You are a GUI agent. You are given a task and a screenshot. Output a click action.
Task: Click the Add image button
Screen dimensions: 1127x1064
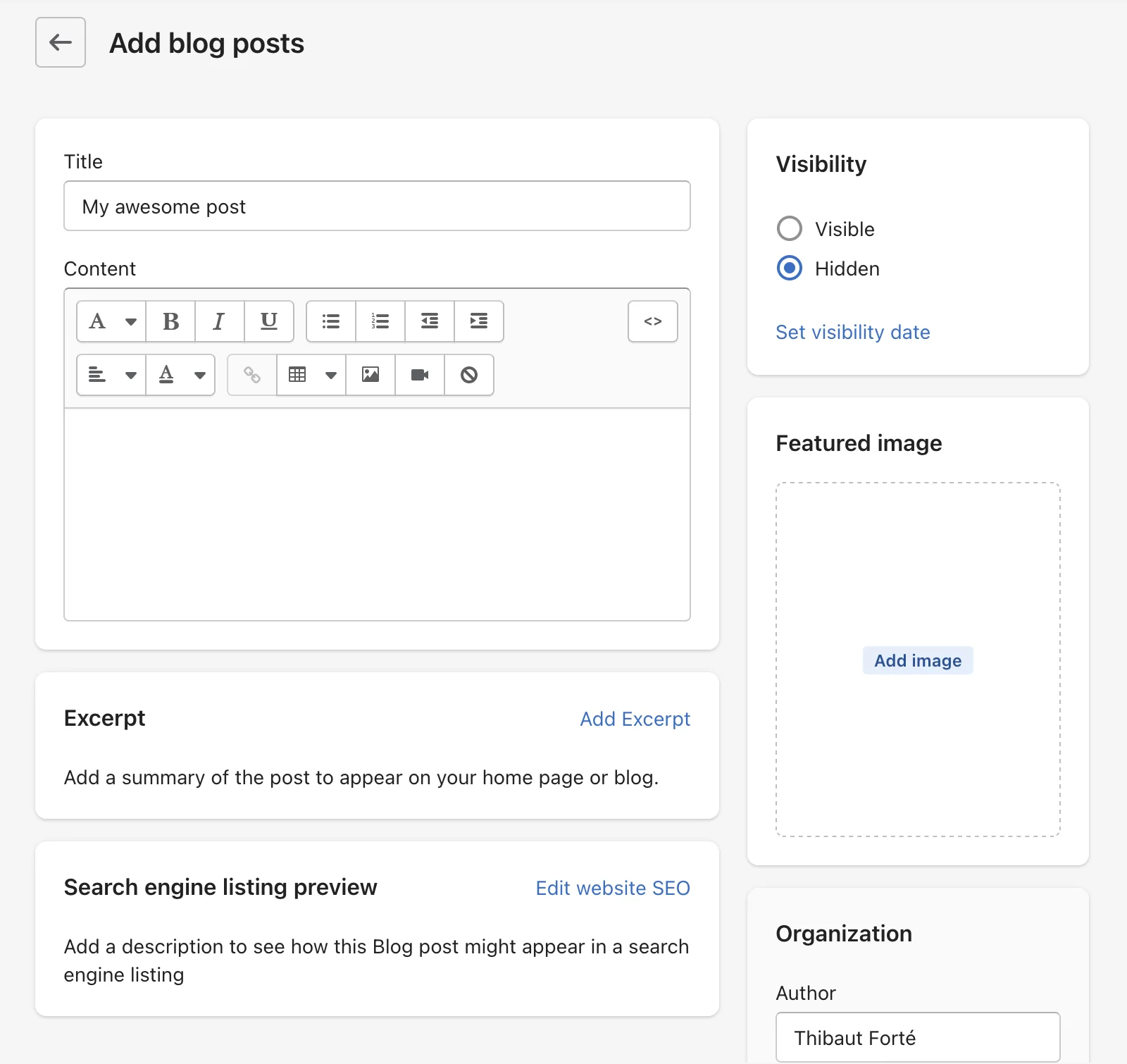[x=918, y=660]
